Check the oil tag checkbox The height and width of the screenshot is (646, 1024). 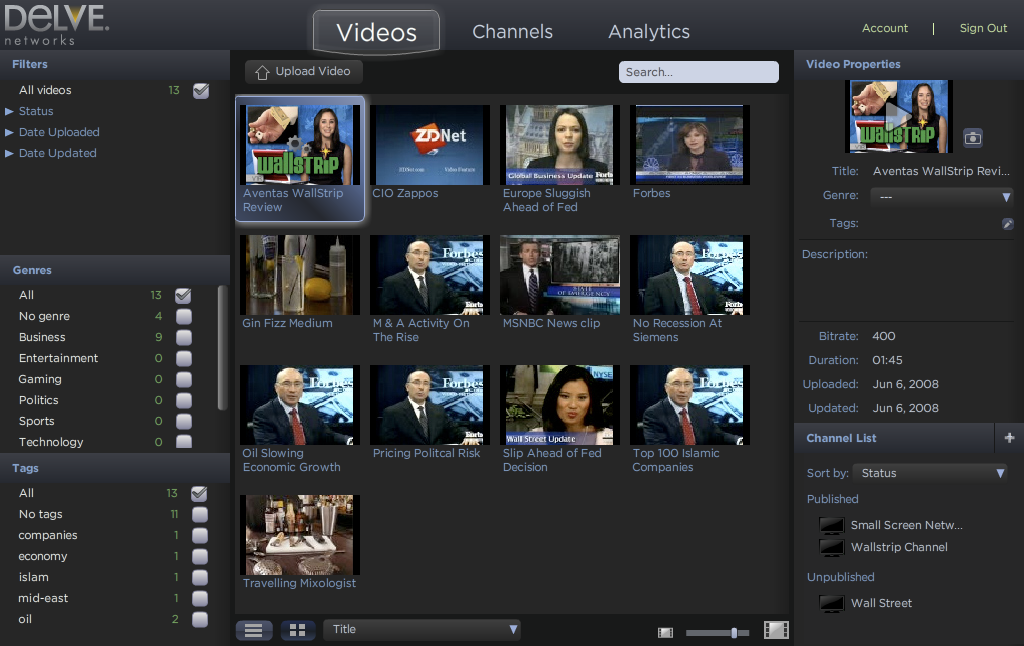click(x=200, y=619)
